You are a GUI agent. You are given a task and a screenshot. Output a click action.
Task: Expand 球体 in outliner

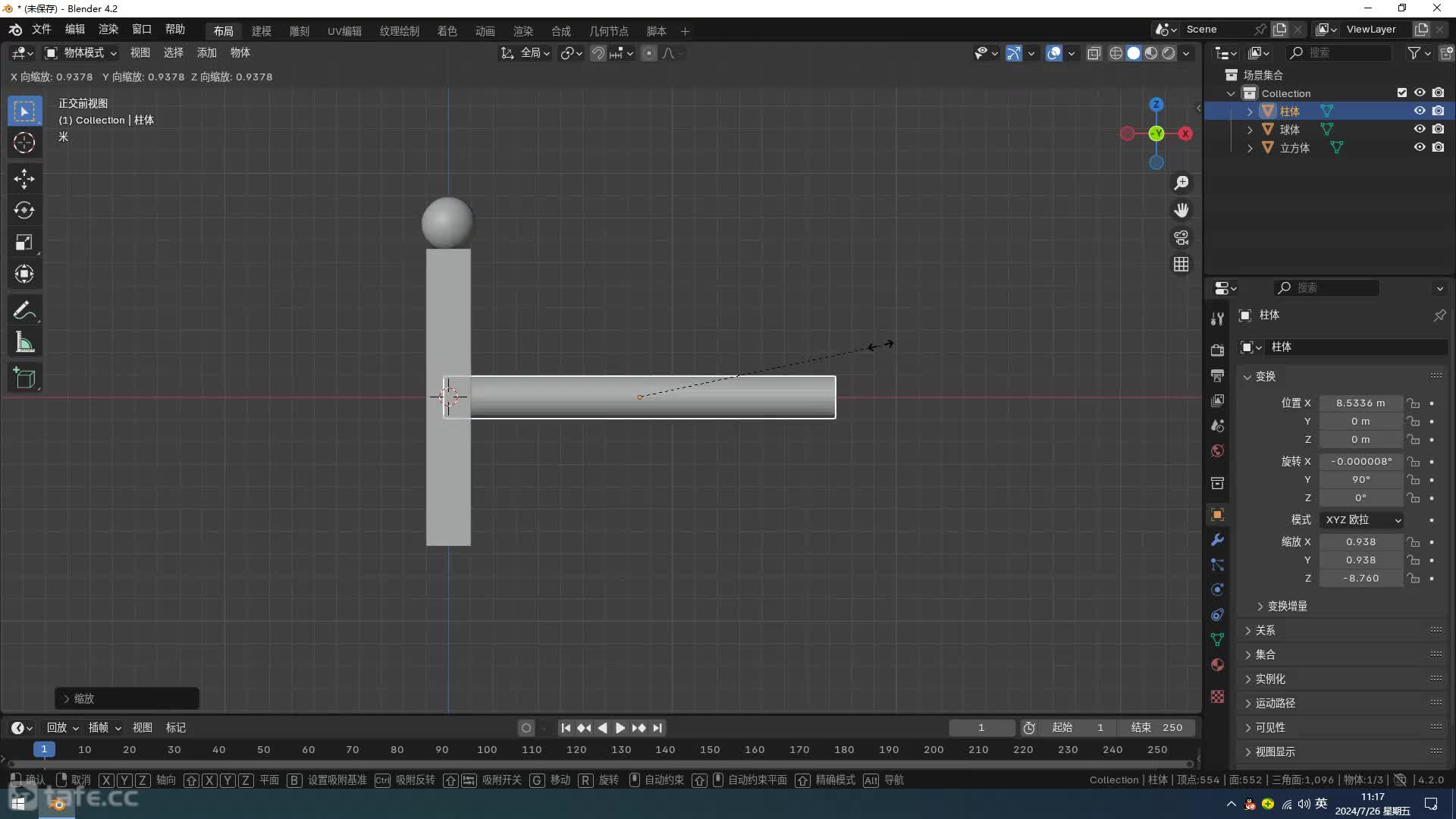(1250, 130)
